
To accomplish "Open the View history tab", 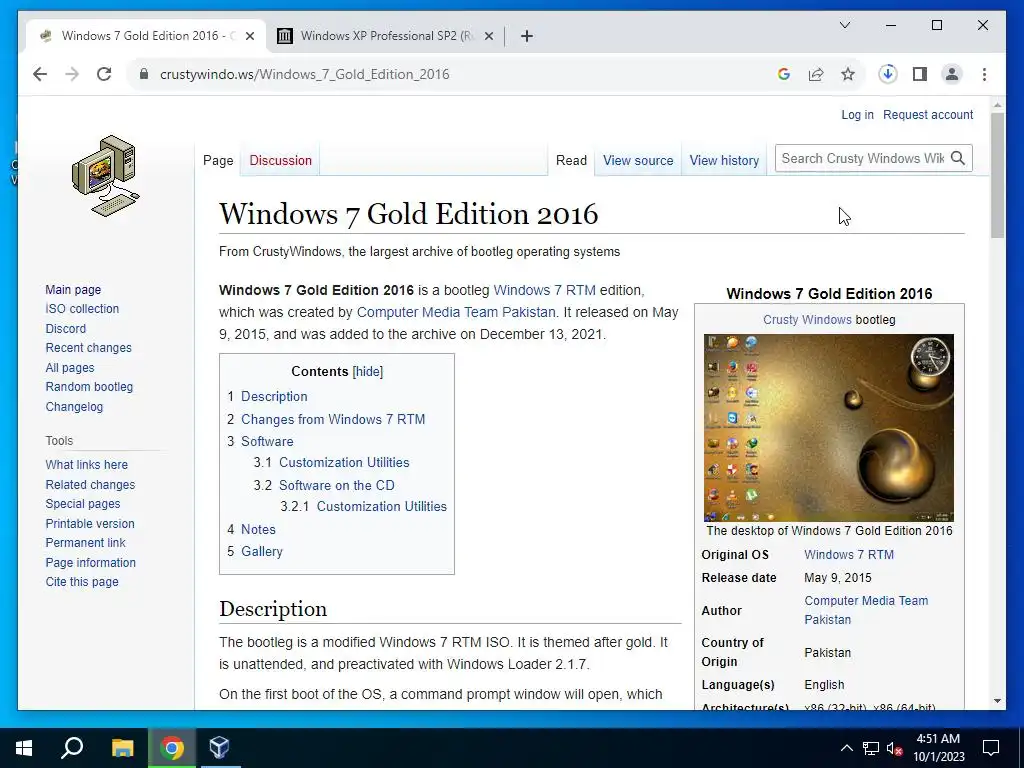I will tap(724, 160).
